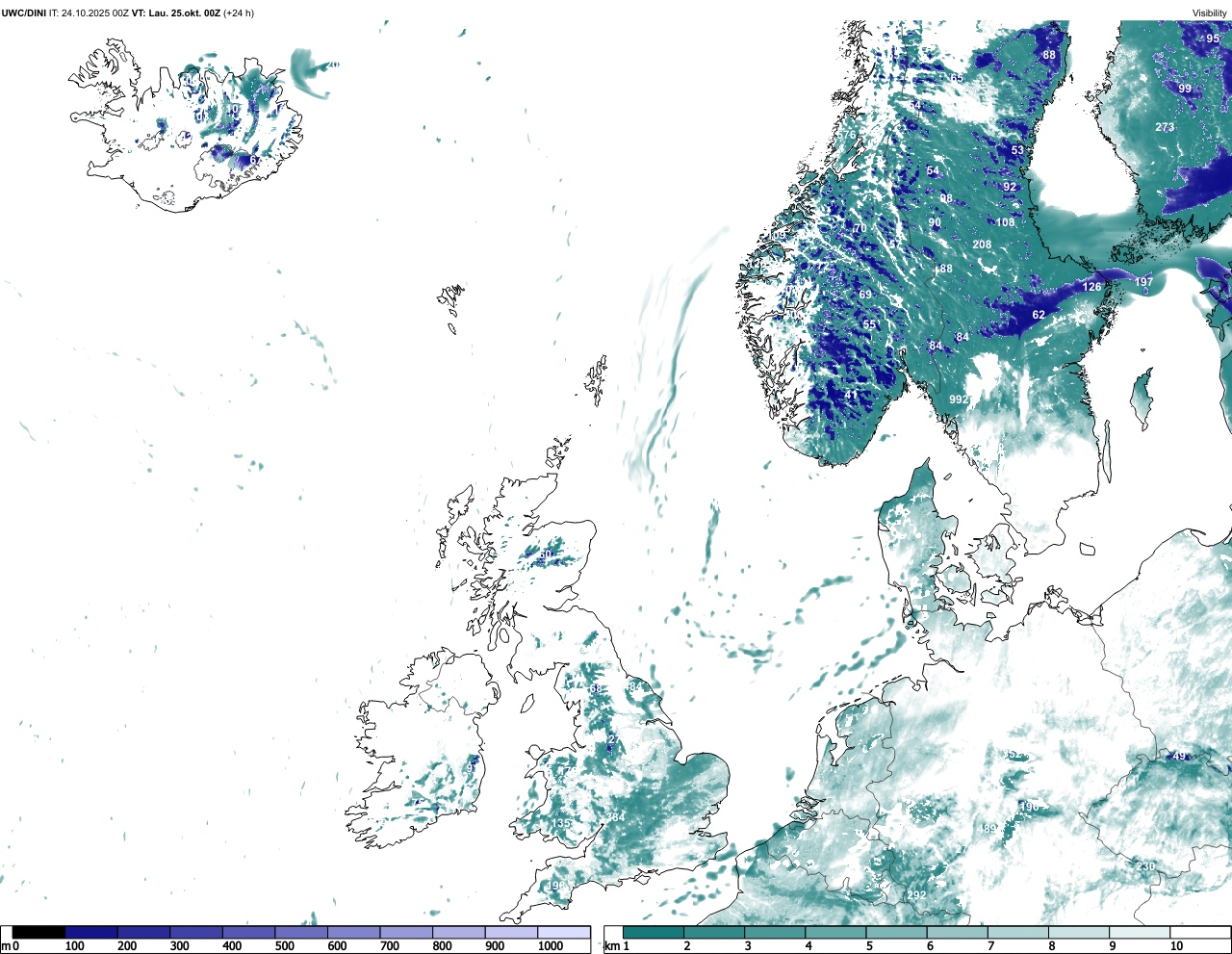This screenshot has height=954, width=1232.
Task: Click the '65' value in northern Scandinavia
Action: point(957,78)
